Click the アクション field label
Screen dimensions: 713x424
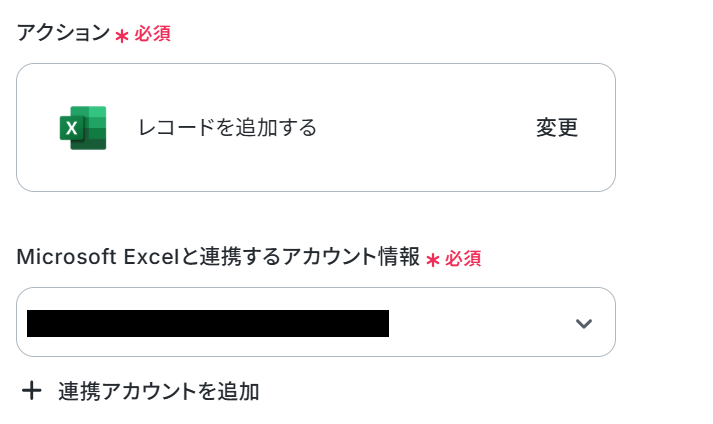(x=63, y=33)
